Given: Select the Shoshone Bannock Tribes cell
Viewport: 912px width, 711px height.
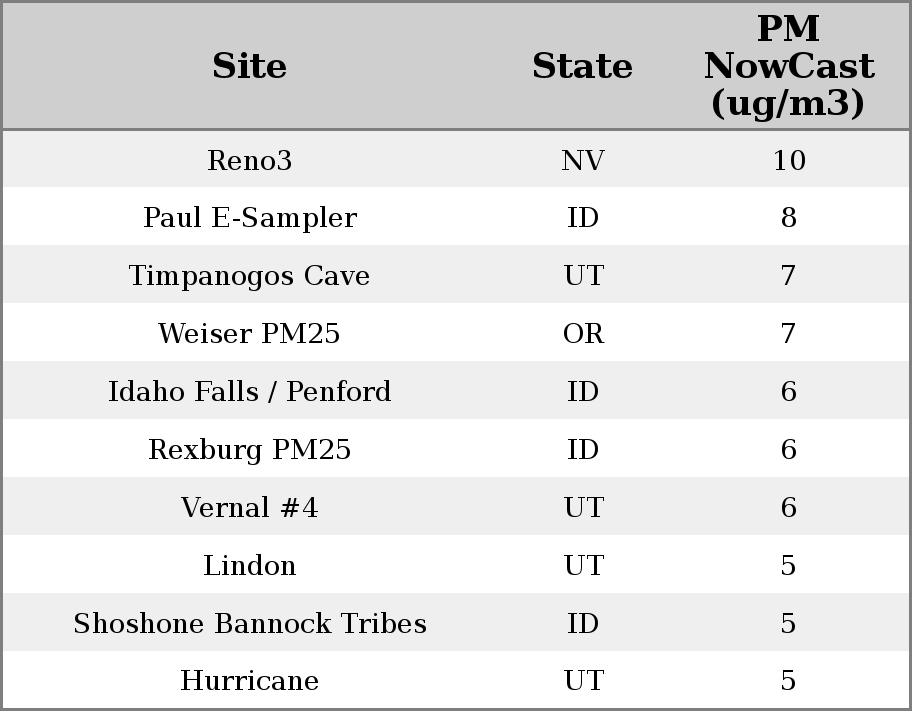Looking at the screenshot, I should (x=250, y=624).
